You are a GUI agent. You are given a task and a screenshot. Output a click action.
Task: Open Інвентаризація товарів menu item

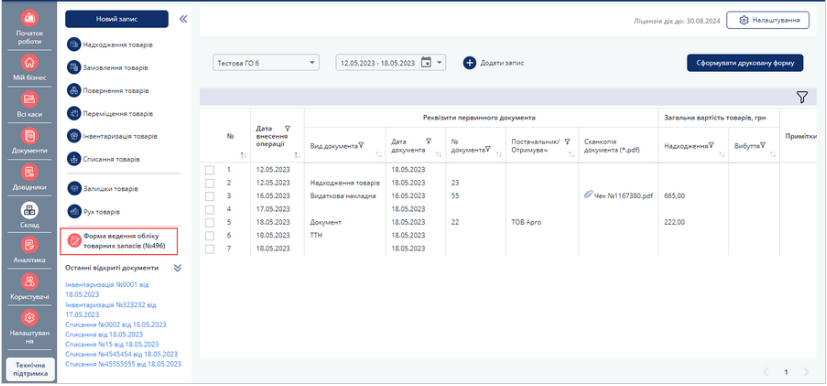tap(120, 137)
